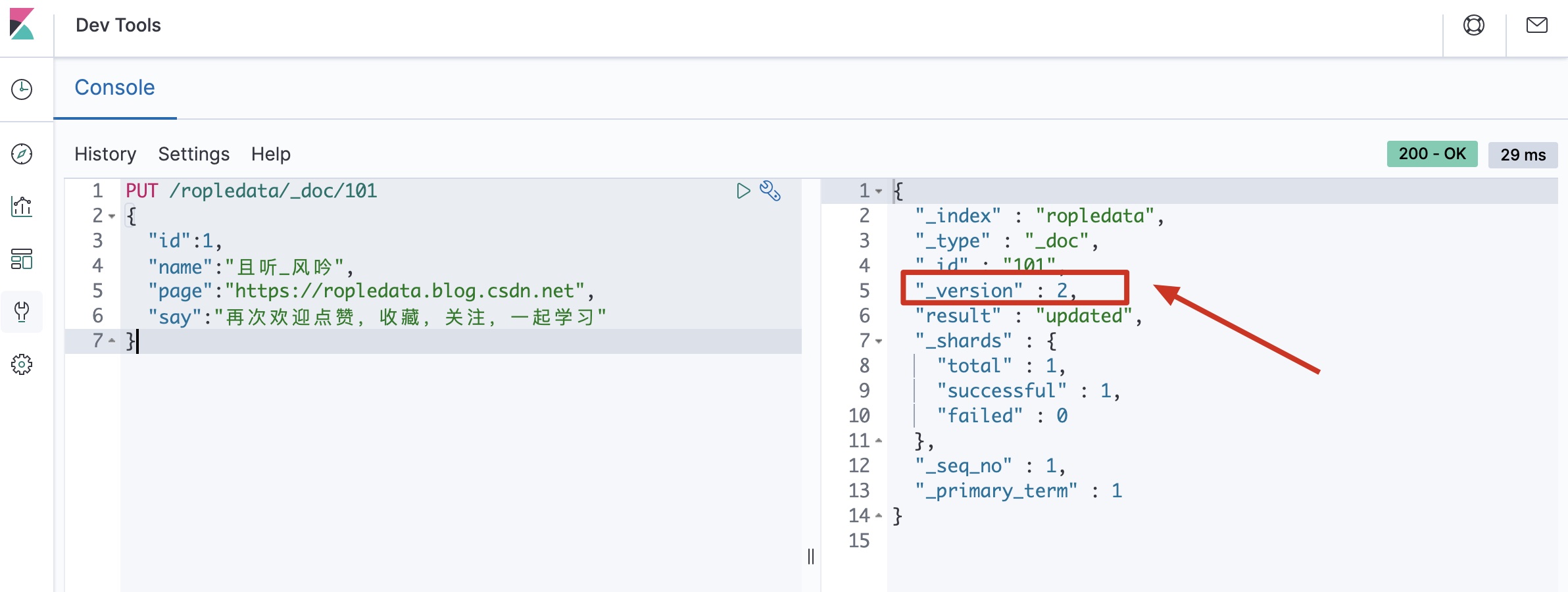The width and height of the screenshot is (1568, 592).
Task: Click "_primary_term" : 1 in response
Action: pyautogui.click(x=1019, y=491)
